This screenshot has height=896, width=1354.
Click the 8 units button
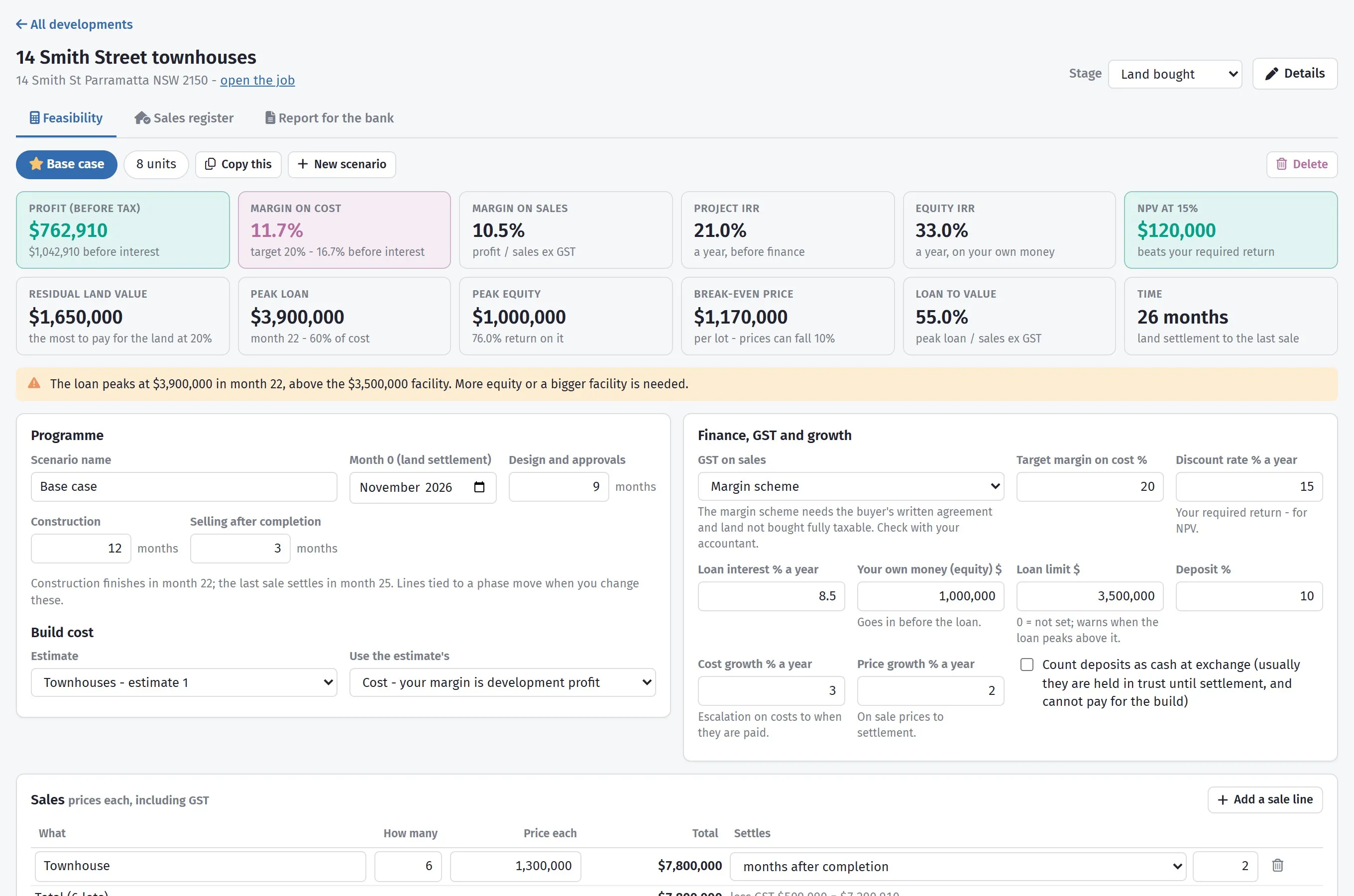[x=156, y=165]
